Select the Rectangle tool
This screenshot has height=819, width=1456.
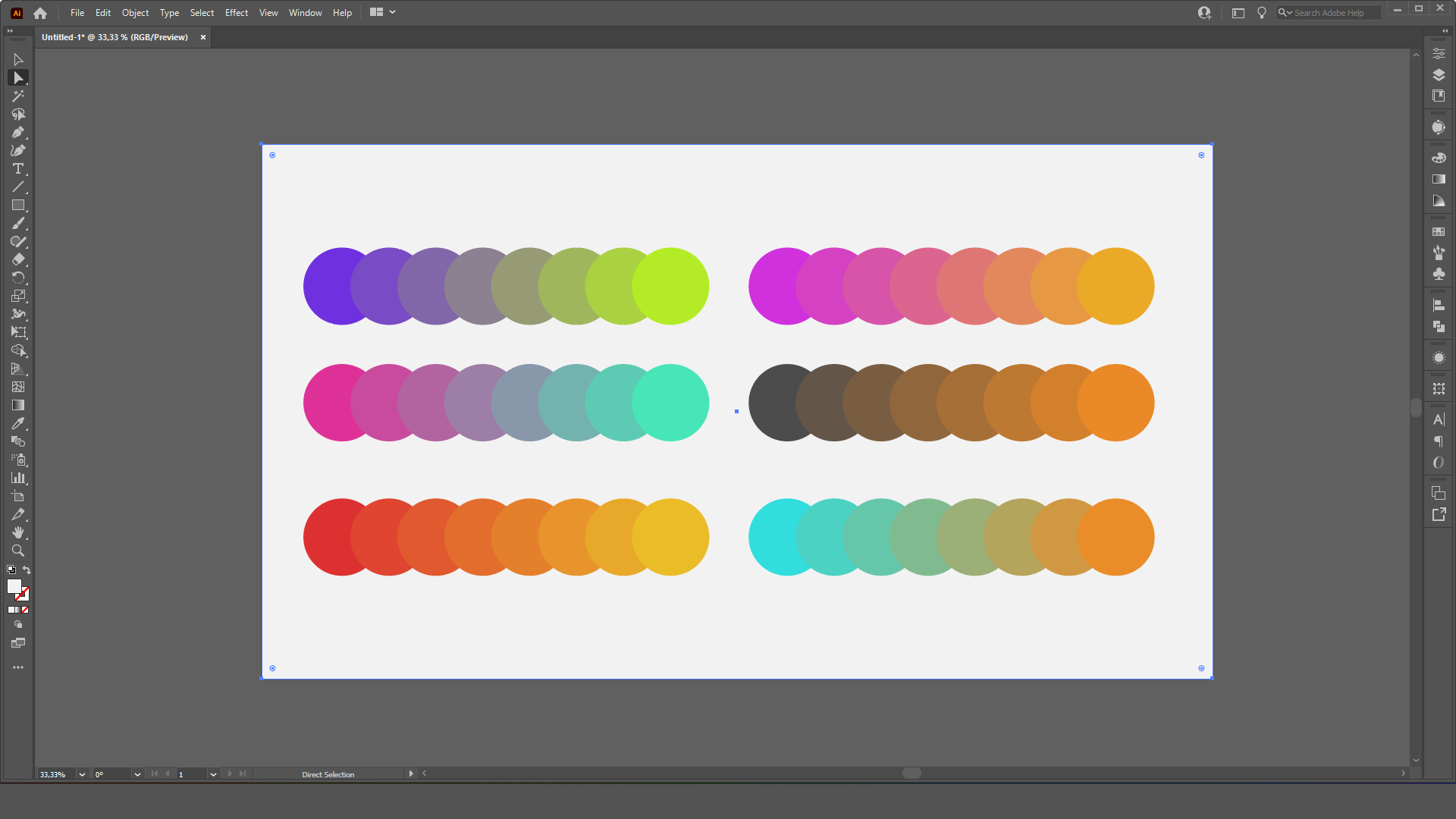click(x=18, y=206)
